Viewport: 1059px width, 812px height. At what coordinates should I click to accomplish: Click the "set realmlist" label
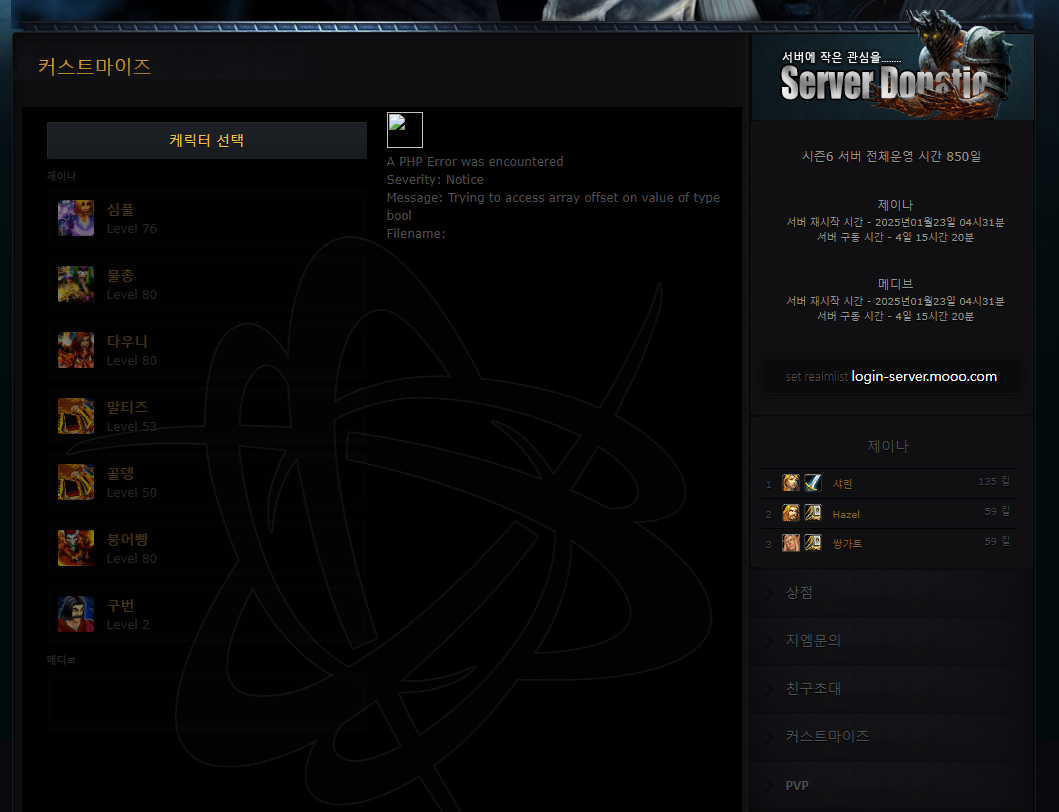point(817,377)
